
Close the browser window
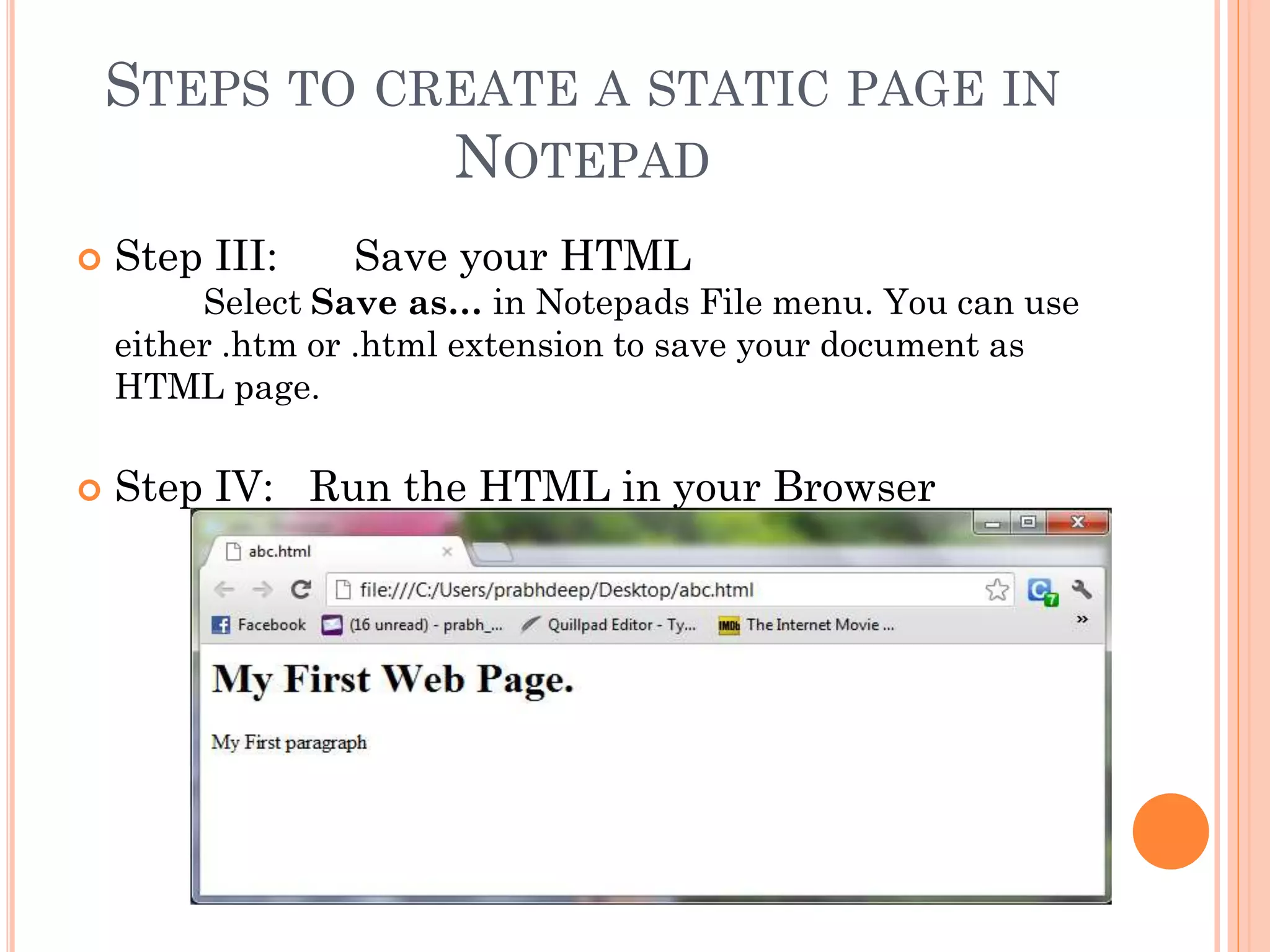(1078, 523)
